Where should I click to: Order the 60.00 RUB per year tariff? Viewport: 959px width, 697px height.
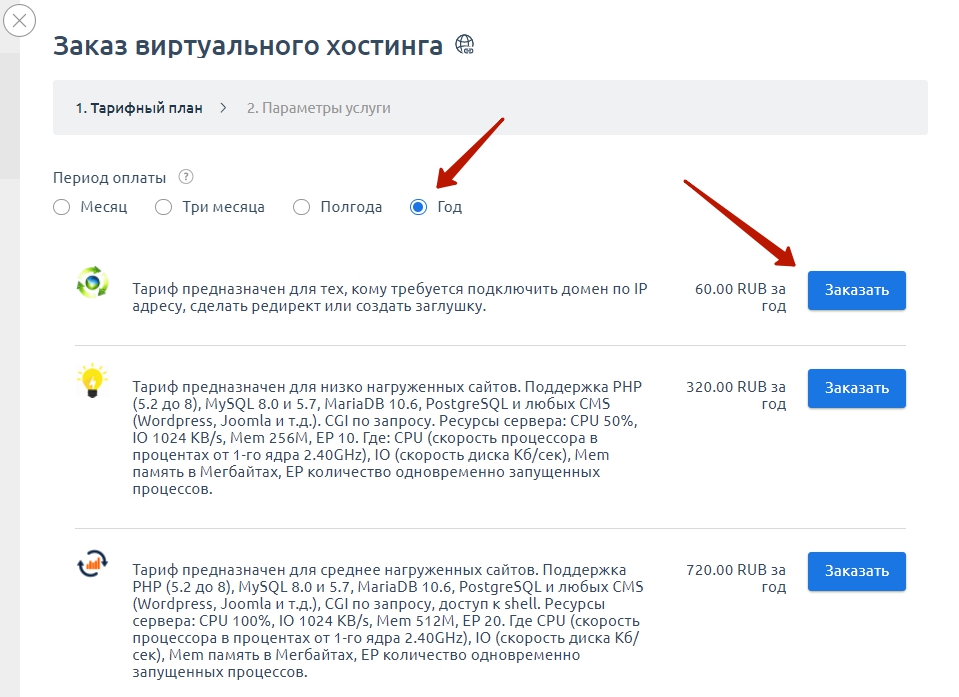pyautogui.click(x=856, y=290)
